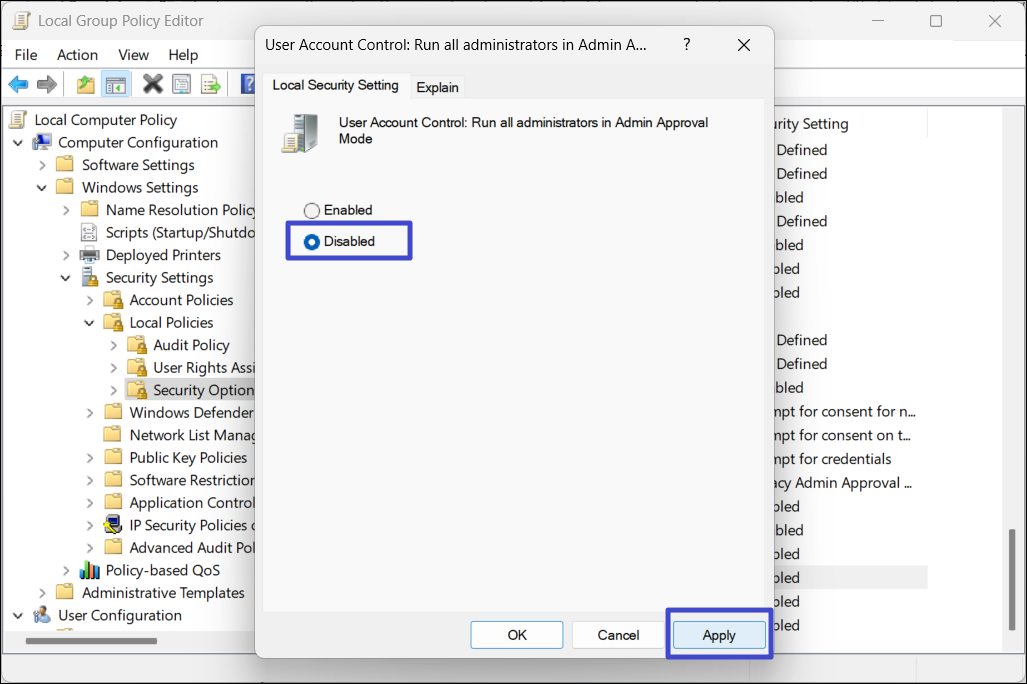
Task: Click the Up One Level folder icon
Action: click(87, 85)
